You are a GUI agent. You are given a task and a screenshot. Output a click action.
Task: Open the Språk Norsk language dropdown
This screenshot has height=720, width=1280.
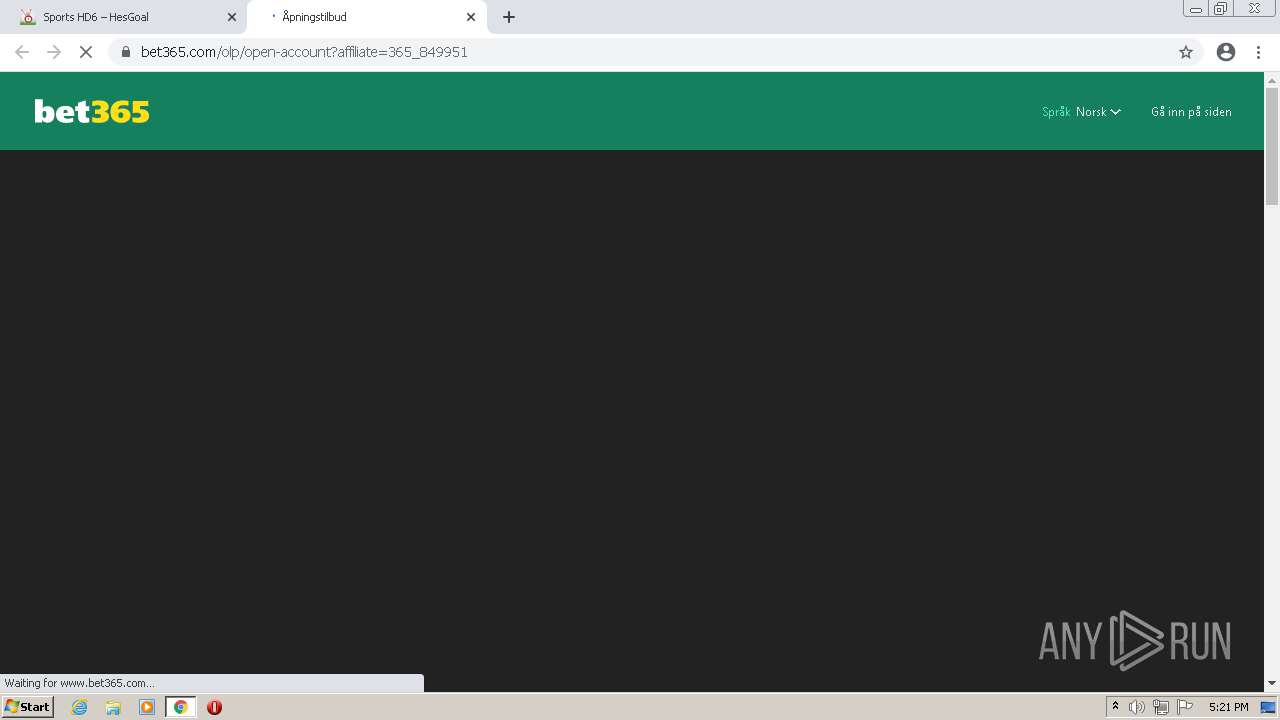pyautogui.click(x=1081, y=112)
